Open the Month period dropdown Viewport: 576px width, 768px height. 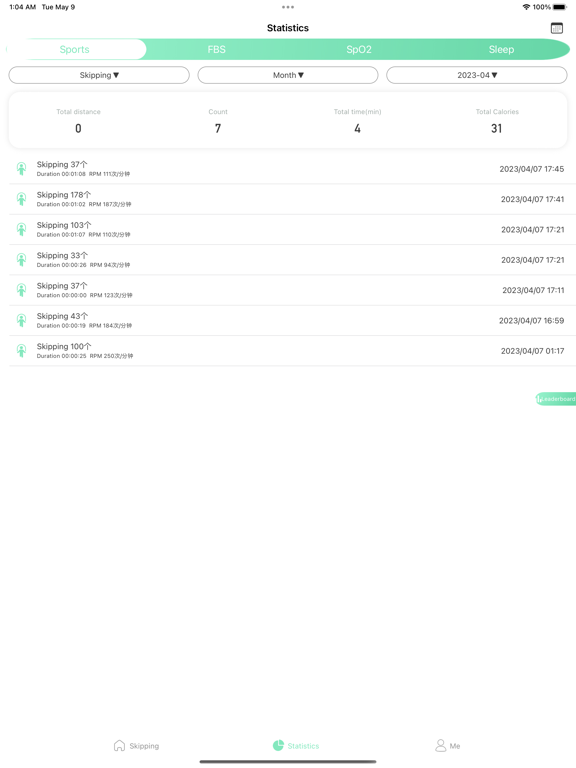288,75
